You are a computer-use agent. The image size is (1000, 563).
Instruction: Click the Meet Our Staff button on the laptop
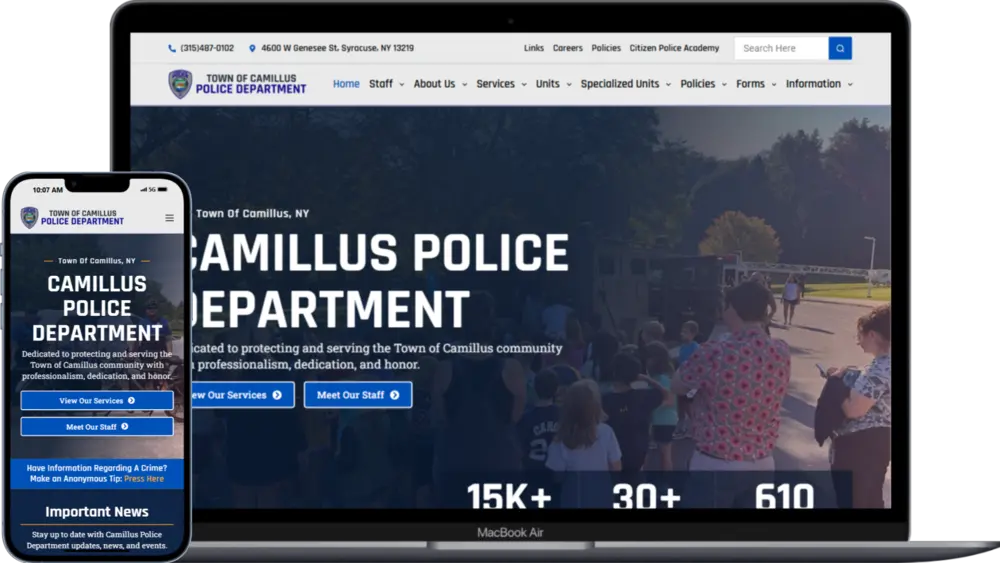358,395
